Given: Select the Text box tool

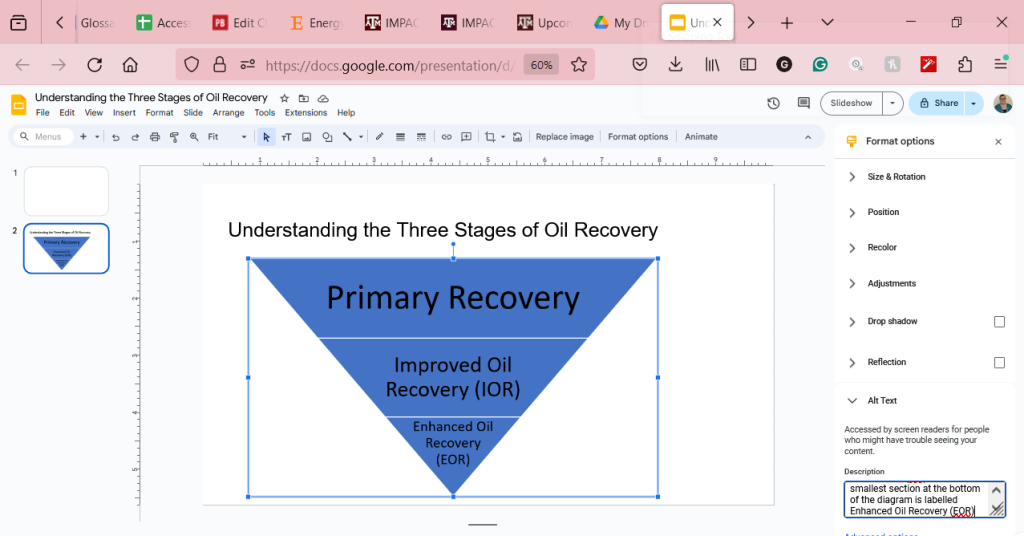Looking at the screenshot, I should pos(286,137).
